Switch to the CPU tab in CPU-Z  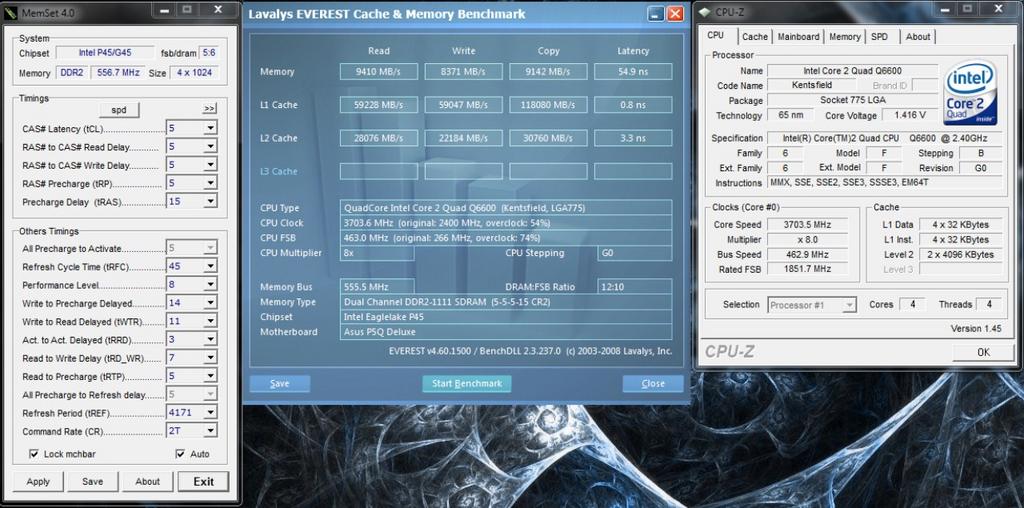(716, 36)
